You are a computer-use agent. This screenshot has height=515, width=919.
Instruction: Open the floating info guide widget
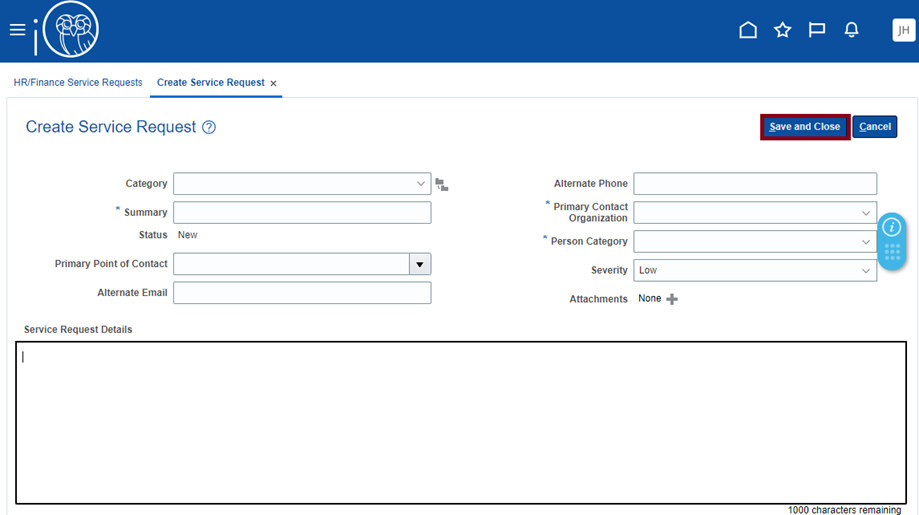pos(892,227)
